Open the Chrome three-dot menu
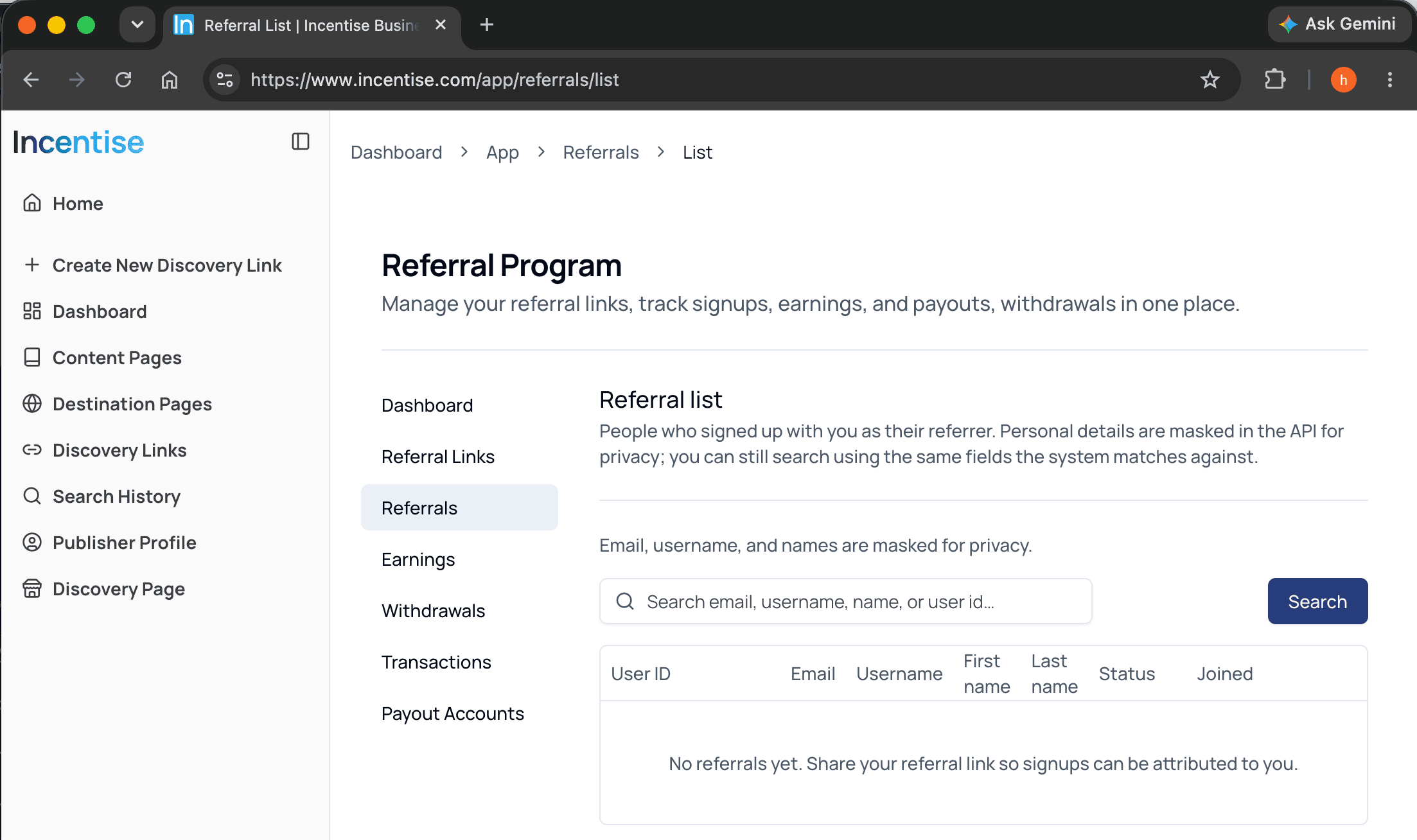Screen dimensions: 1417x840 pyautogui.click(x=1390, y=80)
